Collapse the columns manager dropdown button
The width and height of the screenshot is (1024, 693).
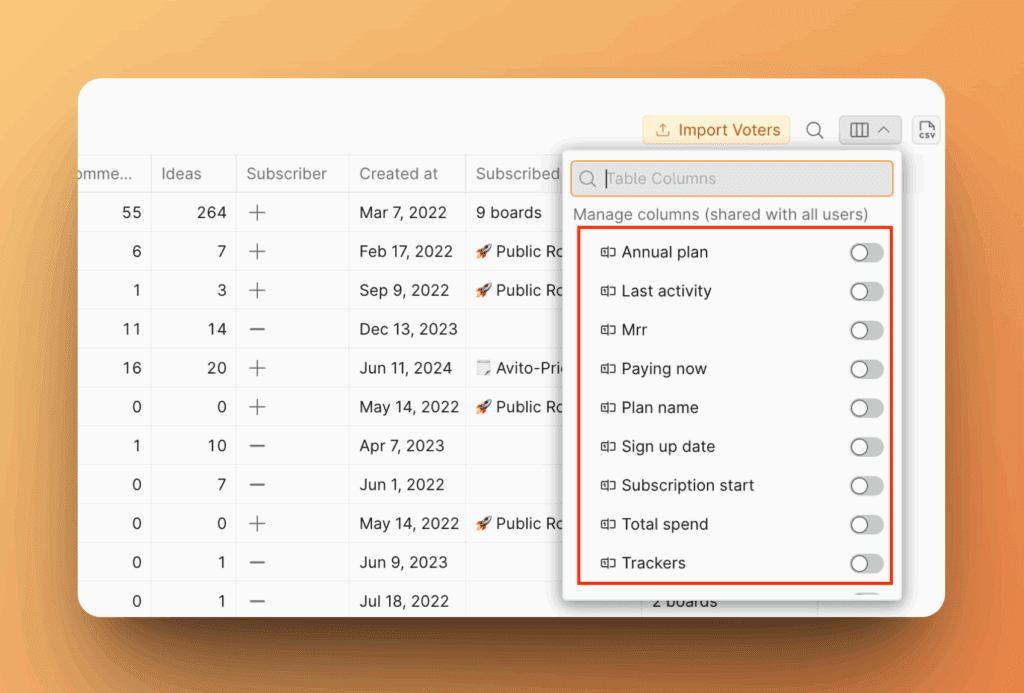pos(870,130)
